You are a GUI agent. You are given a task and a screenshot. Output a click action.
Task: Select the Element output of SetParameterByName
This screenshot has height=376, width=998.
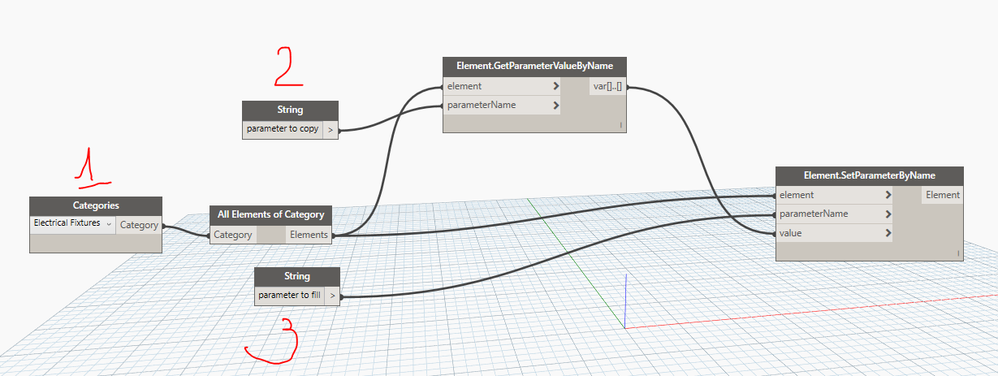pos(942,195)
